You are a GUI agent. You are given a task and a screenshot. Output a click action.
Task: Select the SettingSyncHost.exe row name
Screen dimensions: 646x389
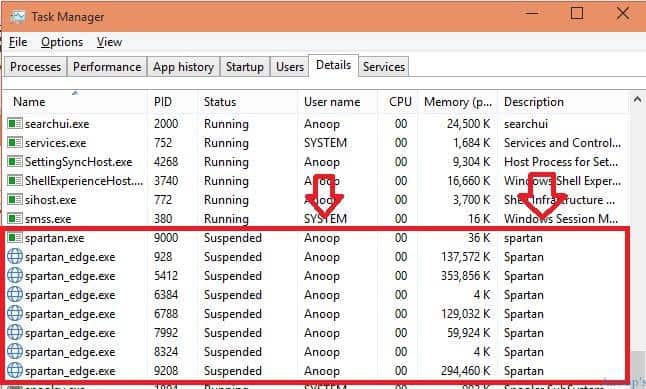(78, 162)
